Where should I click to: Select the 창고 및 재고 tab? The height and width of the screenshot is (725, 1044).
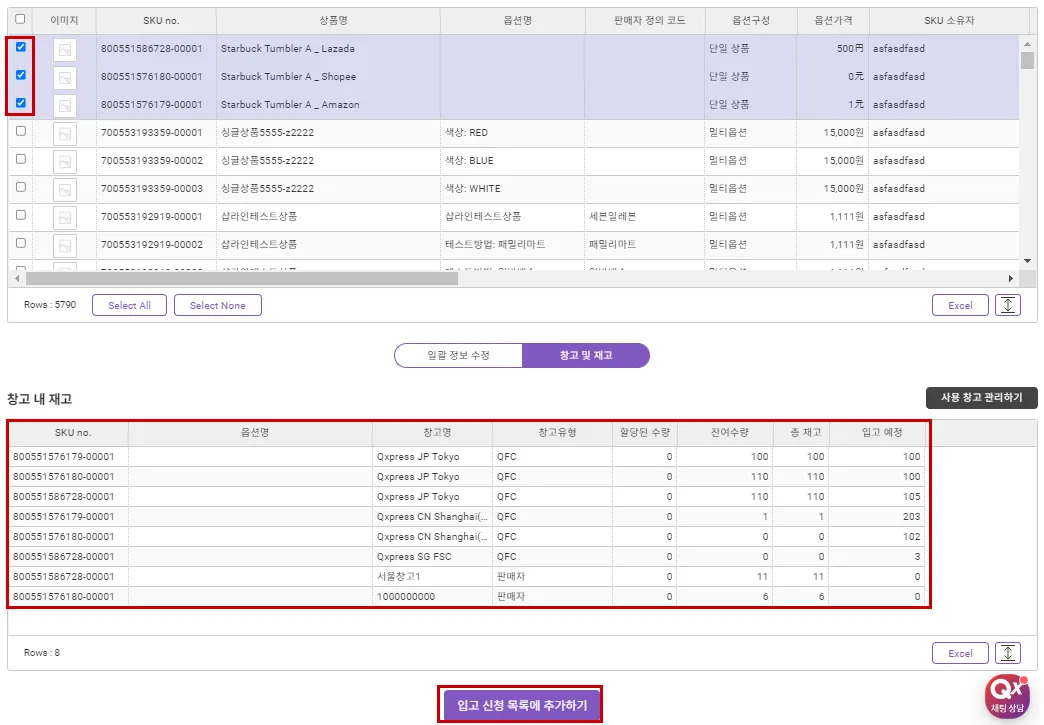[x=586, y=355]
